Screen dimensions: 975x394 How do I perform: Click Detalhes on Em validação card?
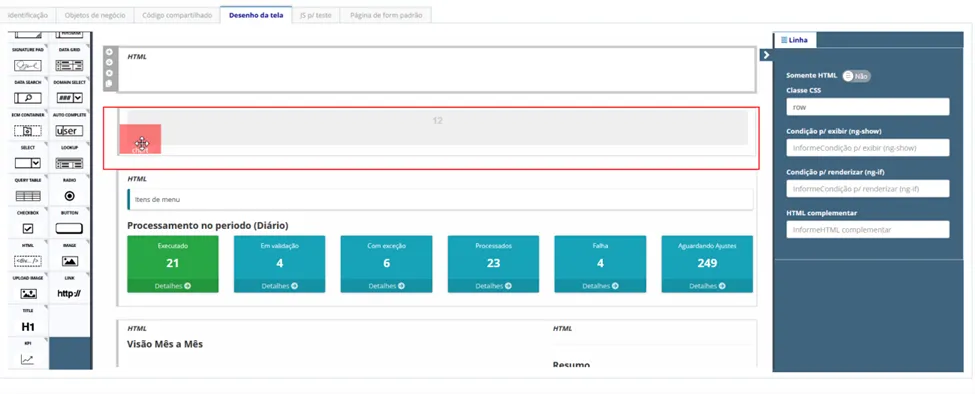(280, 286)
